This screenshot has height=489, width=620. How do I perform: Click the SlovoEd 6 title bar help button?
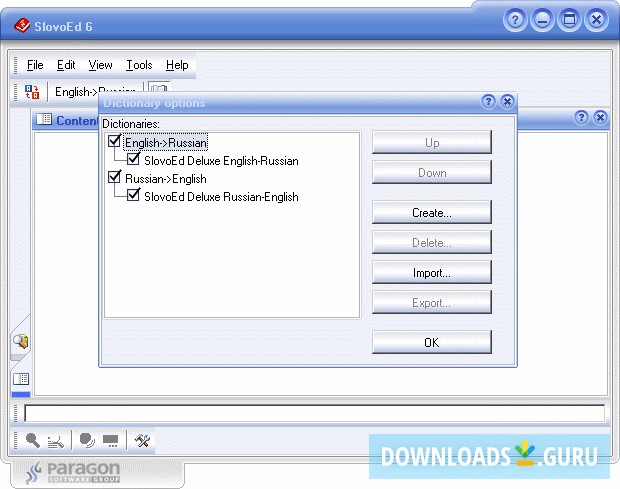(x=515, y=19)
